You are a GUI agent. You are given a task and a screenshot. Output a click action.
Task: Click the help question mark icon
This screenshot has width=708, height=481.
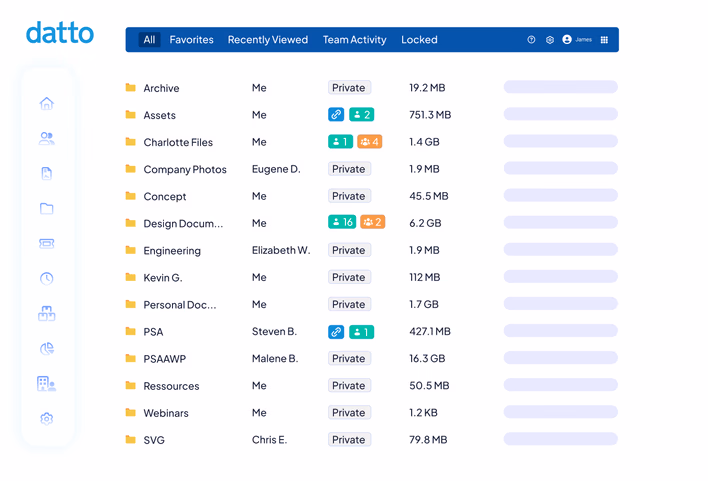tap(531, 40)
